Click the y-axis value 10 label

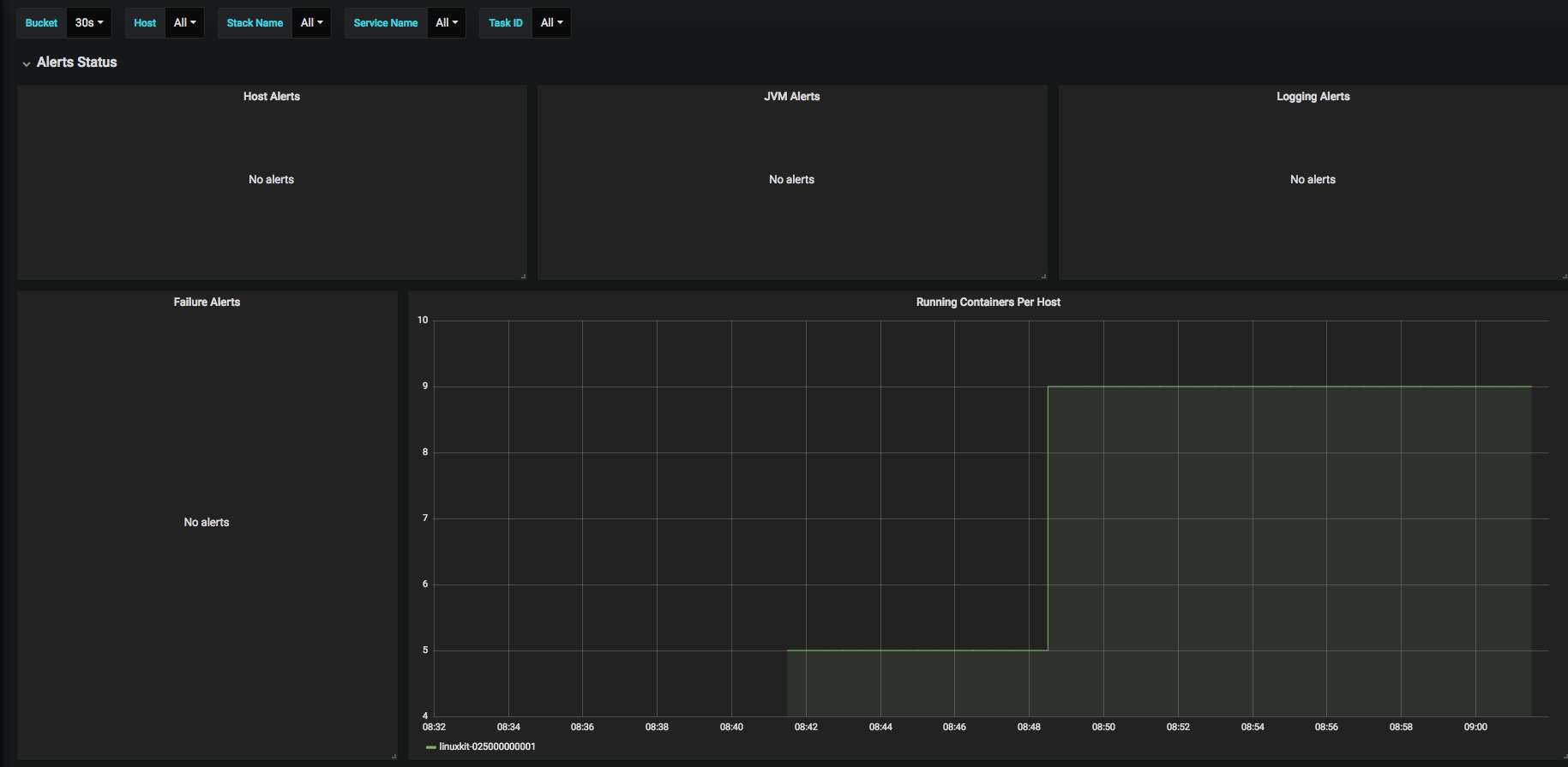423,321
